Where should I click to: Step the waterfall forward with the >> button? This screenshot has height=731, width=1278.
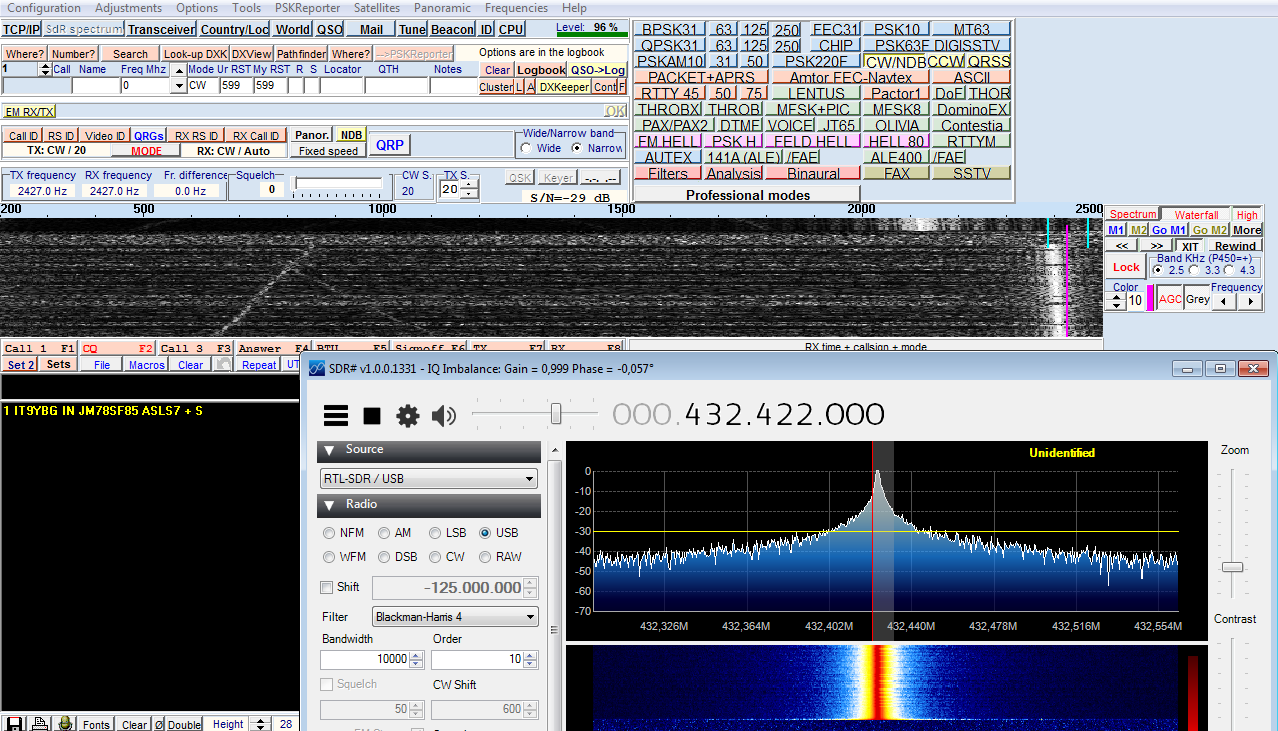(x=1156, y=246)
